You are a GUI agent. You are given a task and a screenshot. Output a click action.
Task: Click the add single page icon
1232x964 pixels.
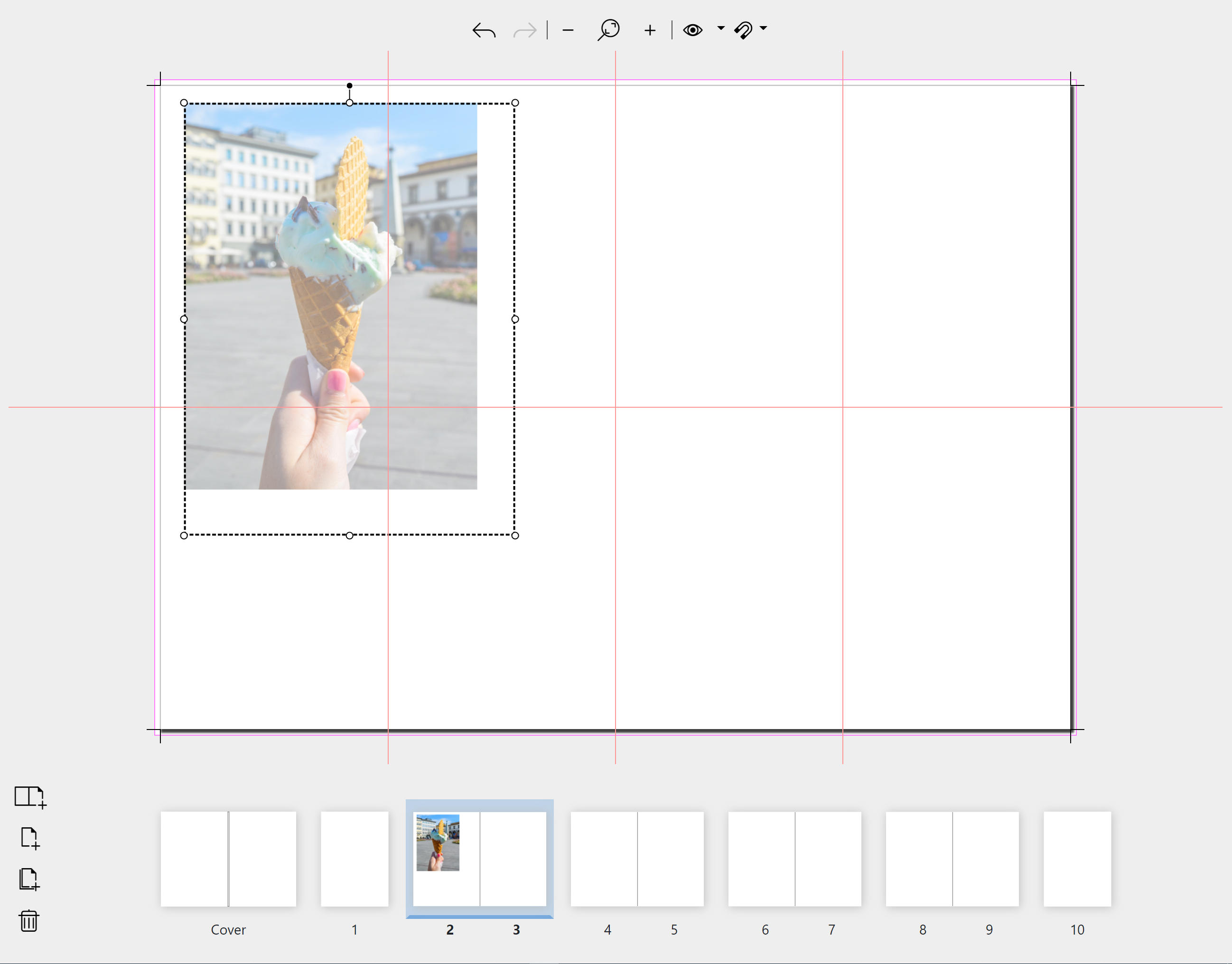pyautogui.click(x=29, y=838)
